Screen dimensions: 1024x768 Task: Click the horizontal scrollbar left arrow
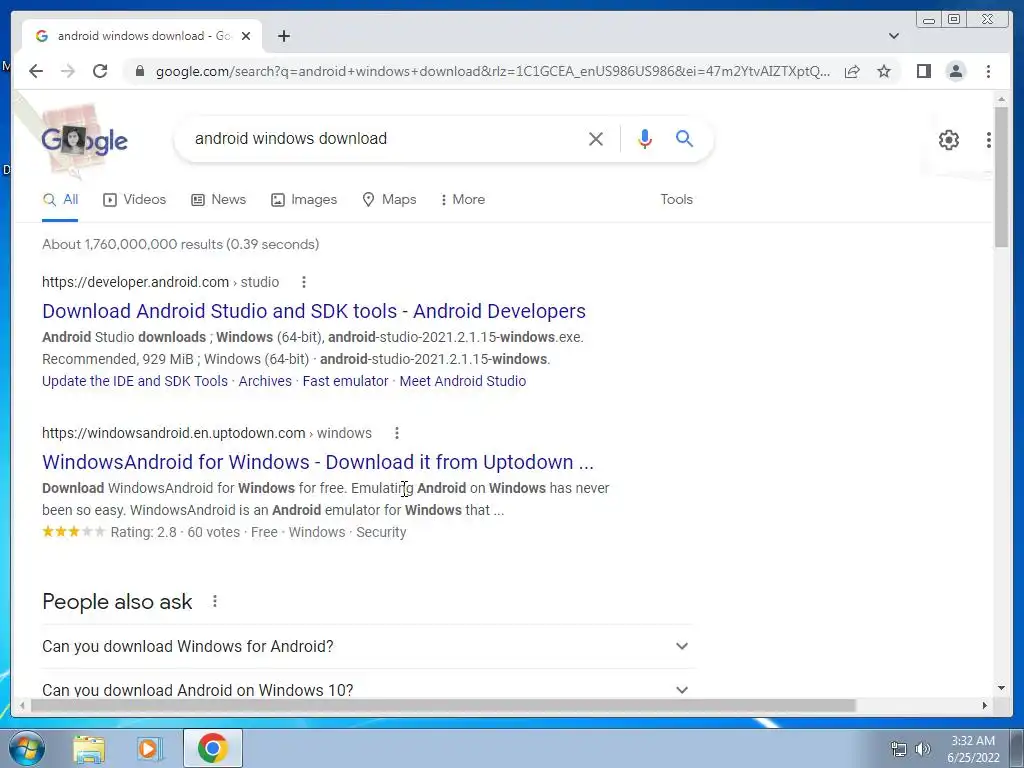(22, 705)
